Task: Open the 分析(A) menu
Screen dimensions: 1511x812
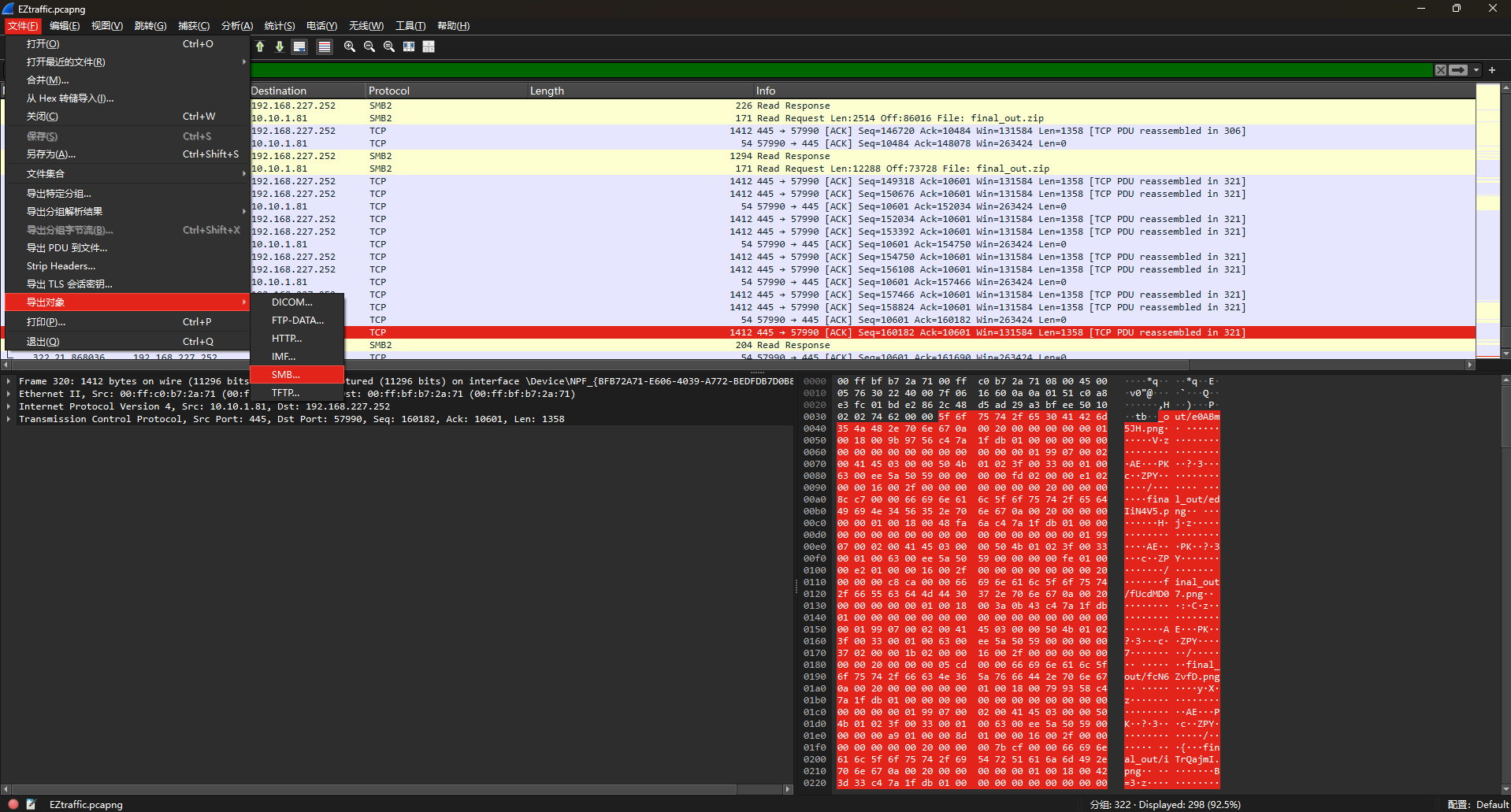Action: 237,26
